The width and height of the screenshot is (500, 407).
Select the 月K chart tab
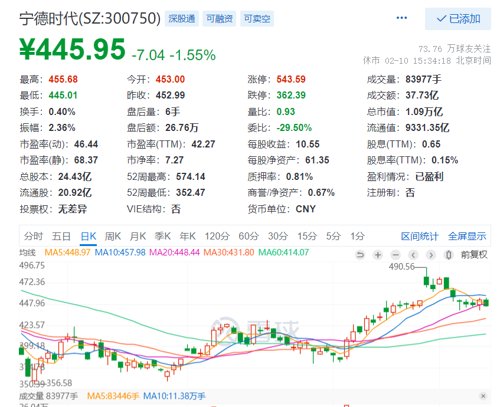coord(138,236)
